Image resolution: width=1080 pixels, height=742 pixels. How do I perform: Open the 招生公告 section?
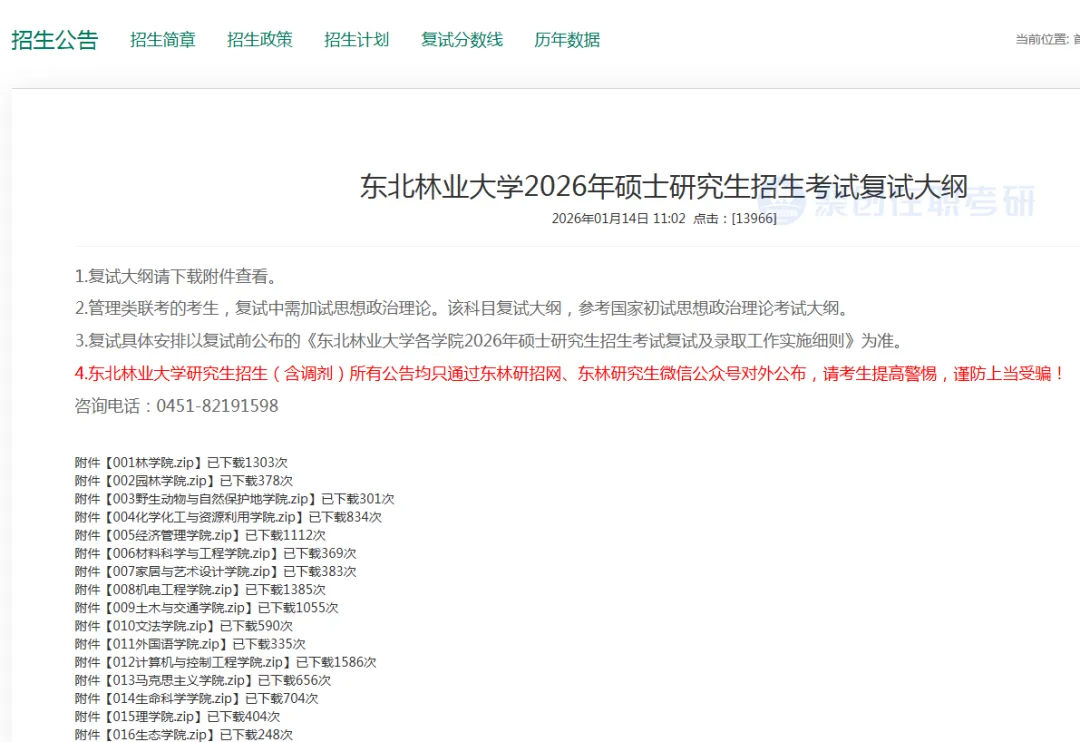pos(55,40)
